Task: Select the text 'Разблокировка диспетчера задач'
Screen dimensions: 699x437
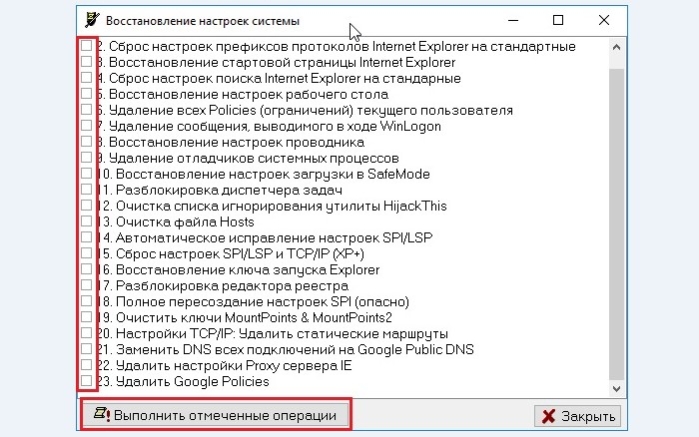Action: [229, 190]
